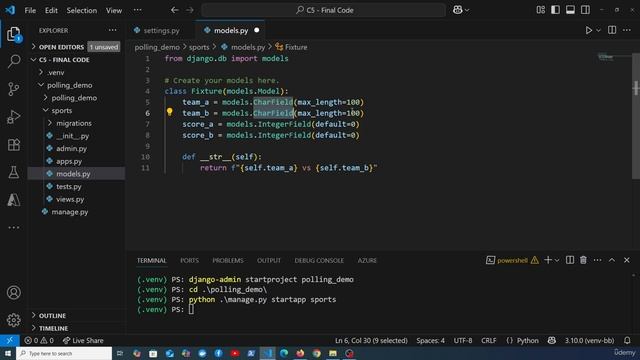640x360 pixels.
Task: Open the File menu
Action: pos(30,10)
